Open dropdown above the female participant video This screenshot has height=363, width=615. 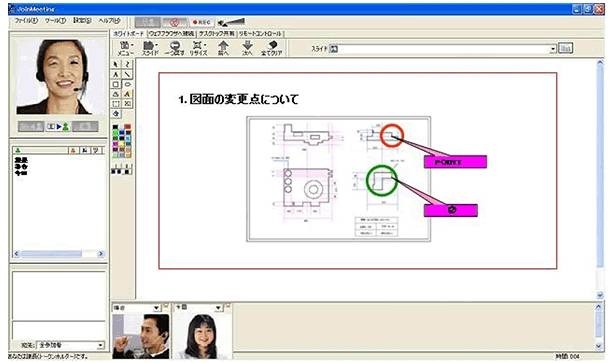(x=218, y=308)
